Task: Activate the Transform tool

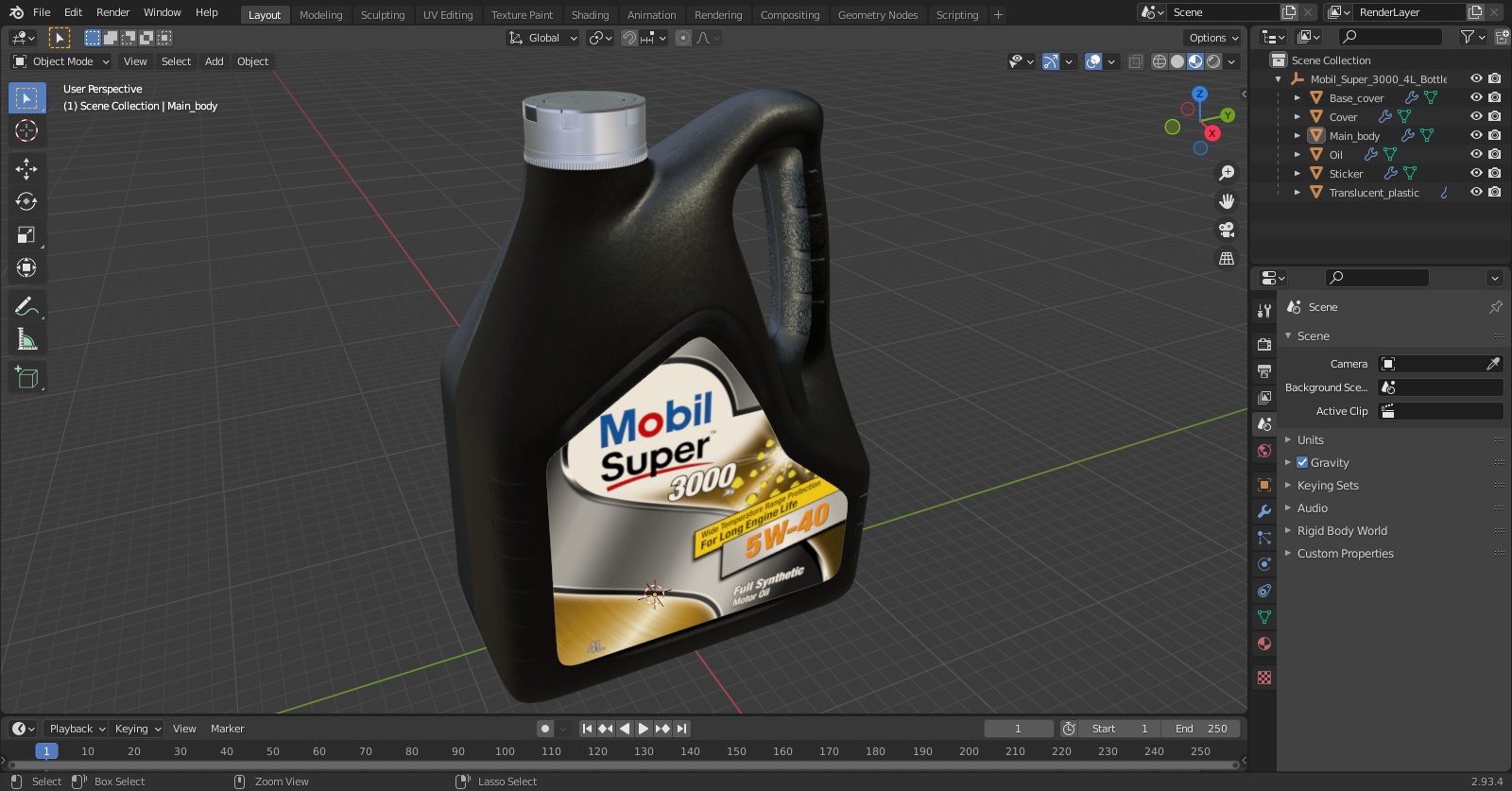Action: 26,267
